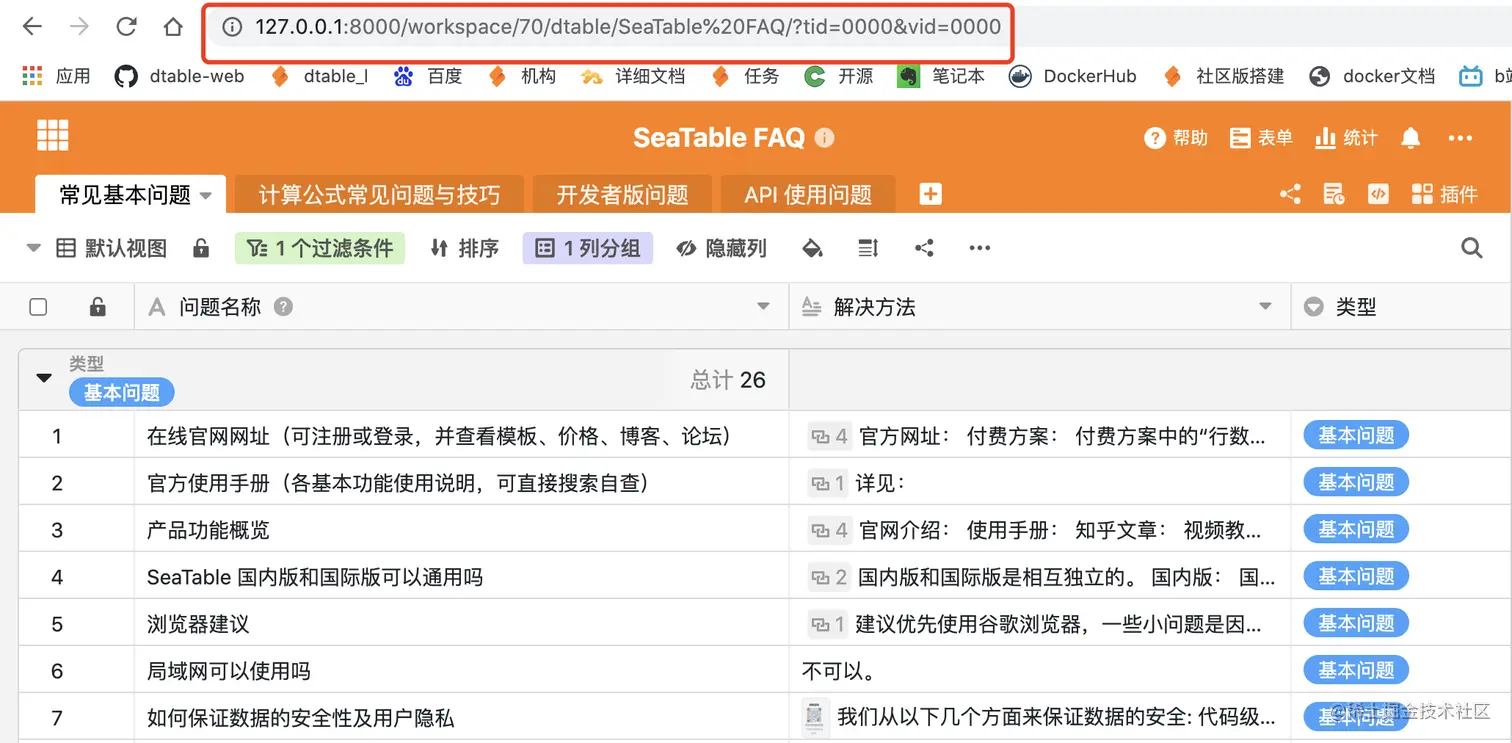This screenshot has height=743, width=1512.
Task: Click 基本问题 tag in 官方使用手册 row
Action: coord(1356,482)
